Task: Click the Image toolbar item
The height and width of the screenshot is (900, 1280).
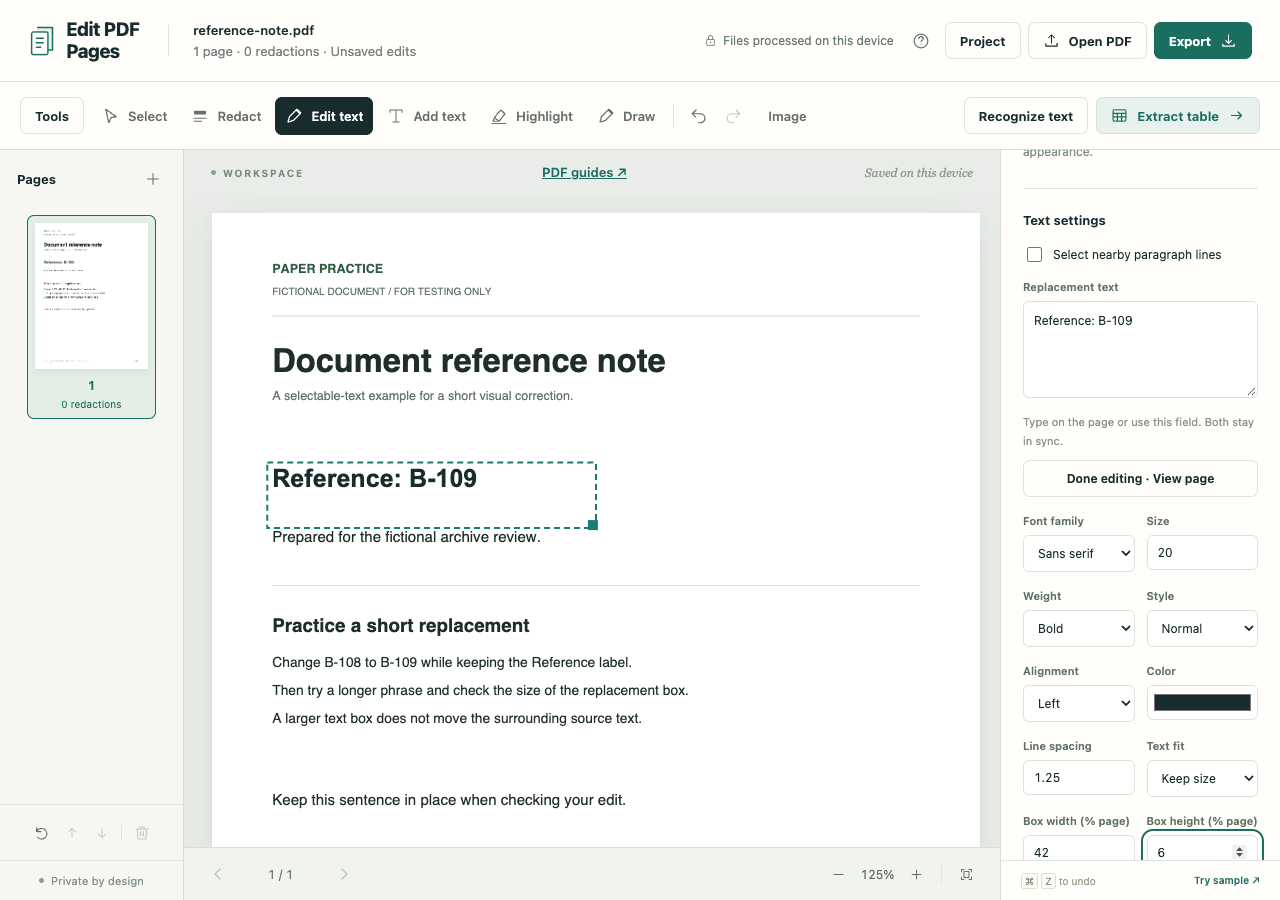Action: coord(787,116)
